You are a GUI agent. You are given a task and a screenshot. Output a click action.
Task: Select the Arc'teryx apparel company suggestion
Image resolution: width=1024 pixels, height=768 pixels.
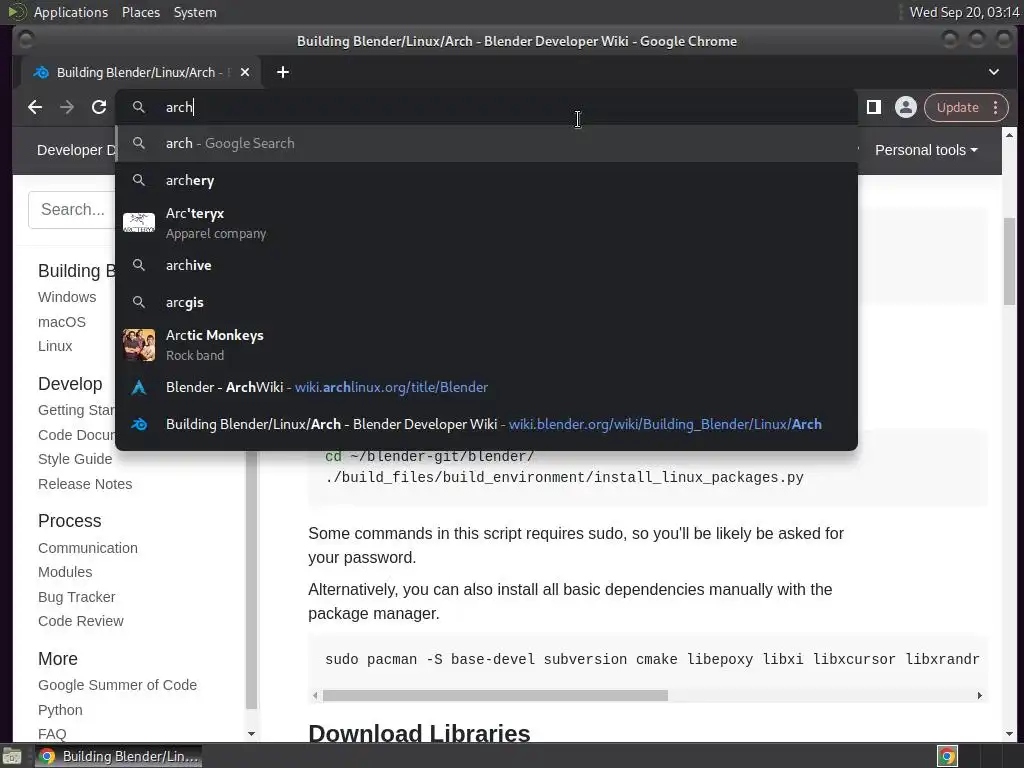[x=487, y=223]
